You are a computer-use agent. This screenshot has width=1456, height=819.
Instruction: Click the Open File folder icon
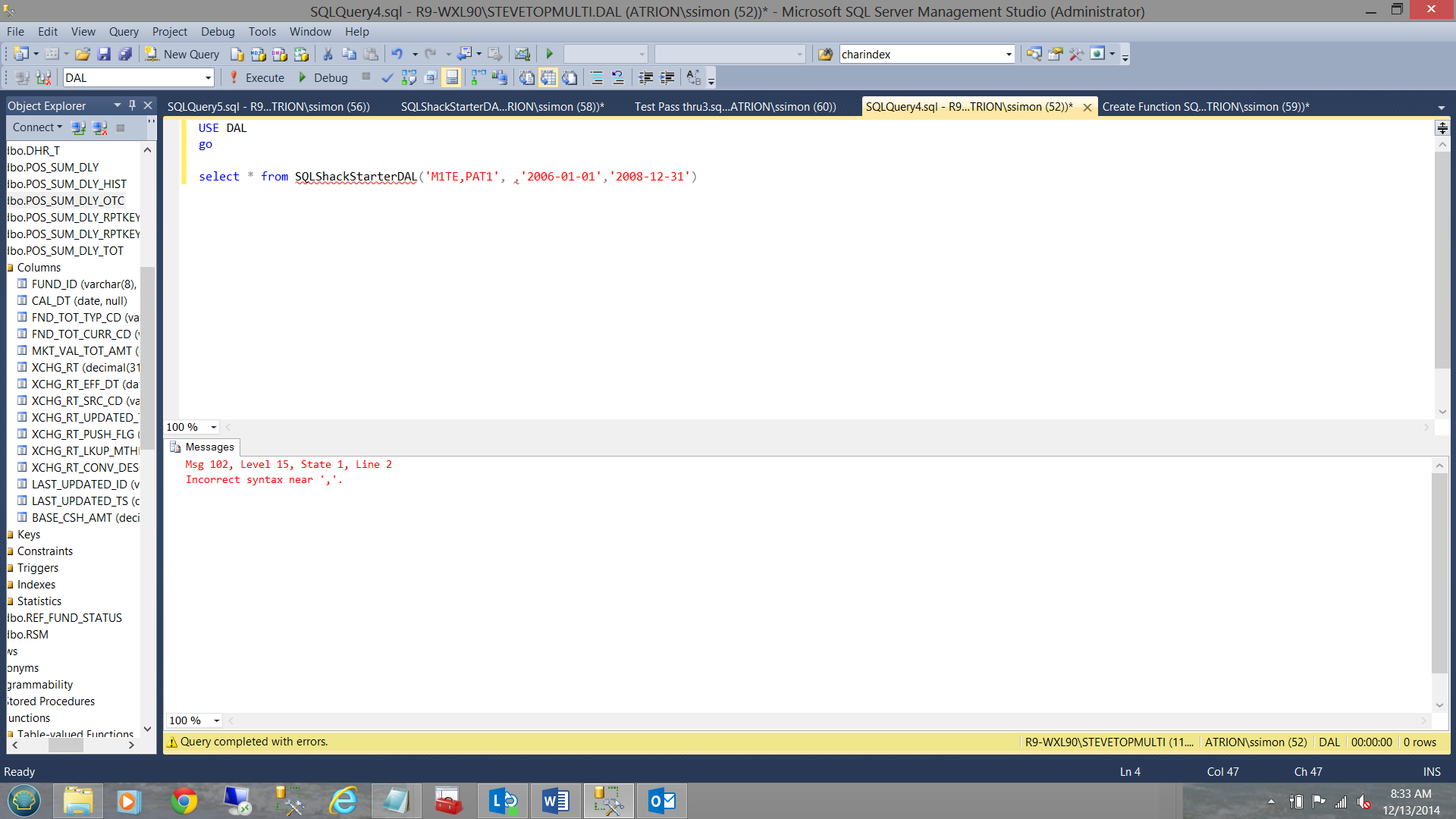(83, 54)
